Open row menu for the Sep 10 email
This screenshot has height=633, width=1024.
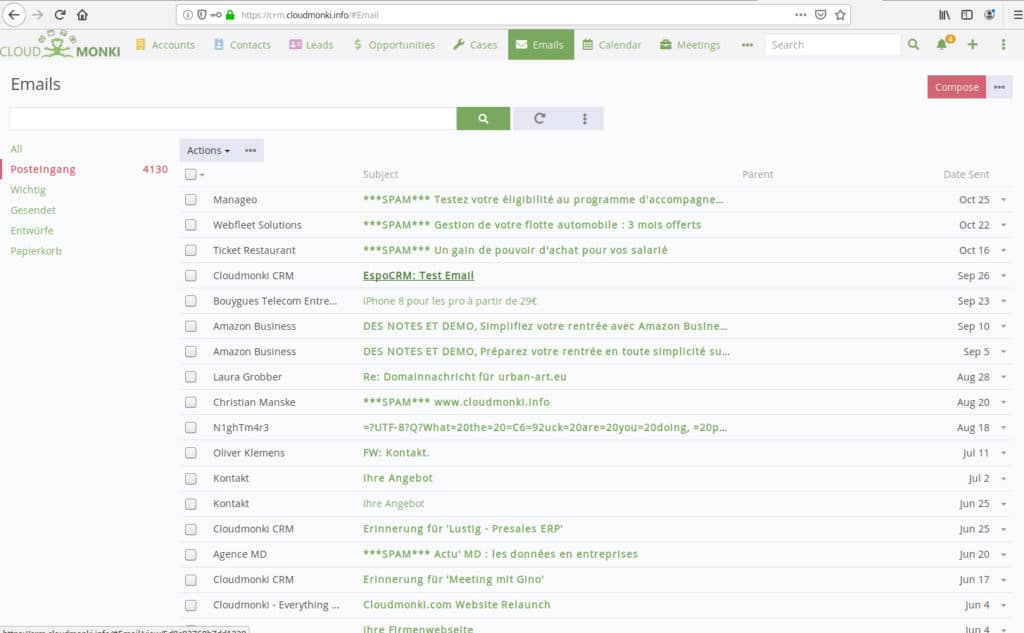pyautogui.click(x=1003, y=326)
